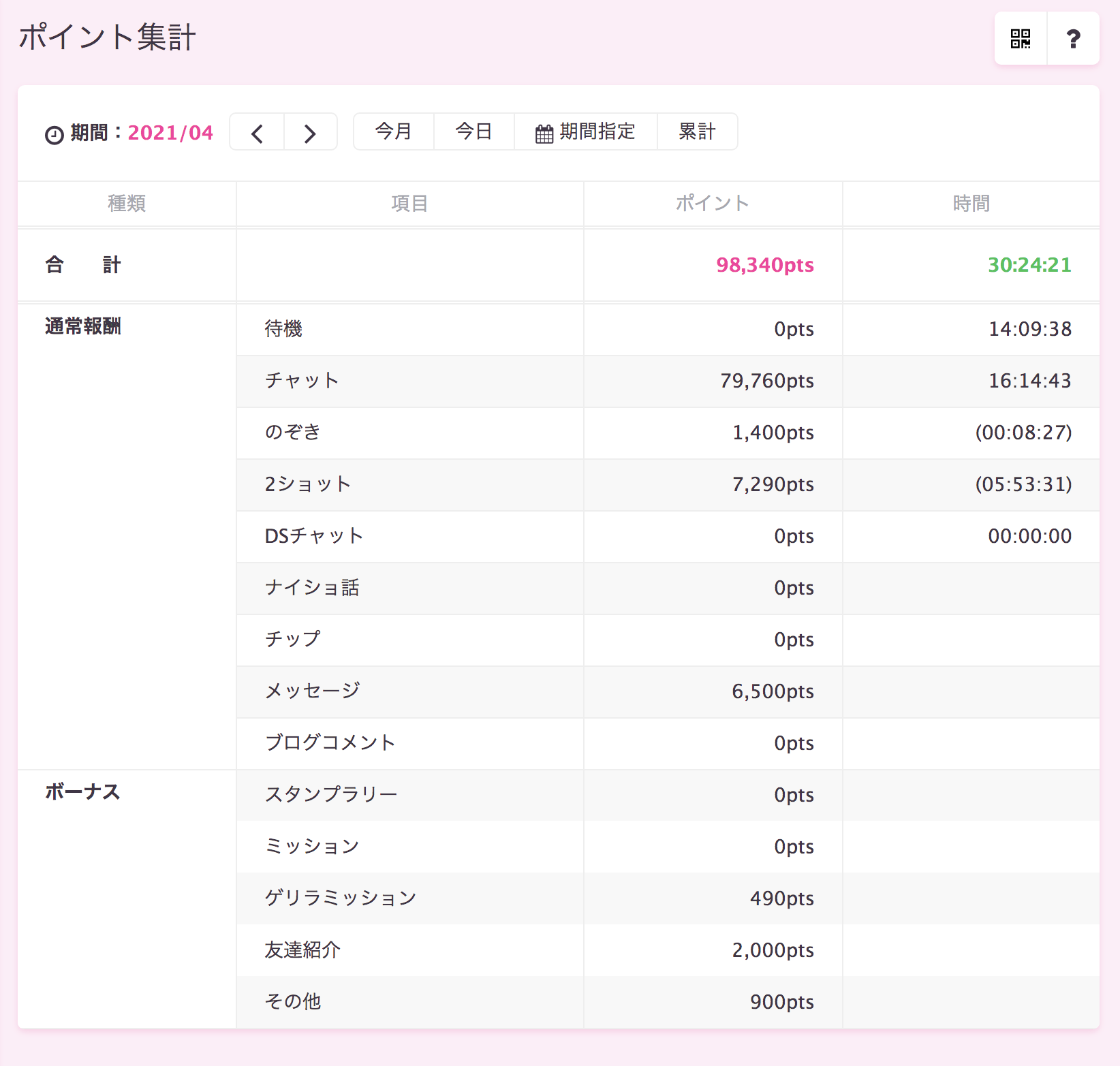Click the 種類 column header
The height and width of the screenshot is (1066, 1120).
[127, 203]
